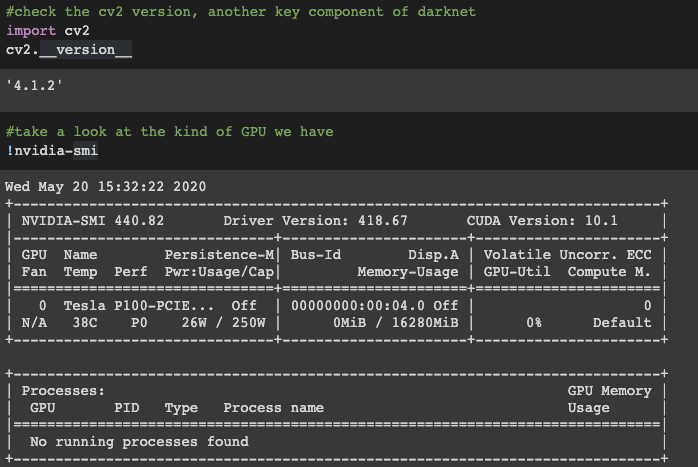Click the 'import cv2' code line
The width and height of the screenshot is (698, 467).
[48, 31]
